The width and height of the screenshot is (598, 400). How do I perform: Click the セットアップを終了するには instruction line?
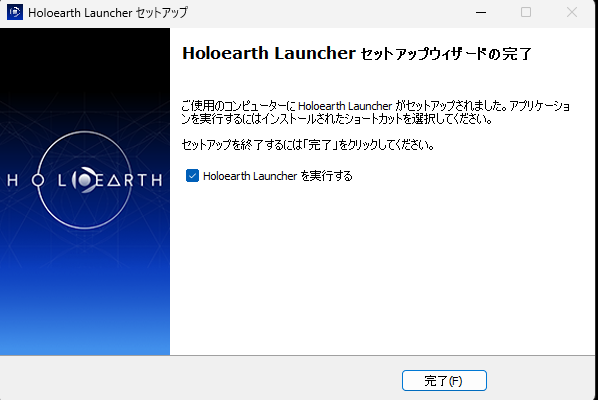[x=308, y=145]
